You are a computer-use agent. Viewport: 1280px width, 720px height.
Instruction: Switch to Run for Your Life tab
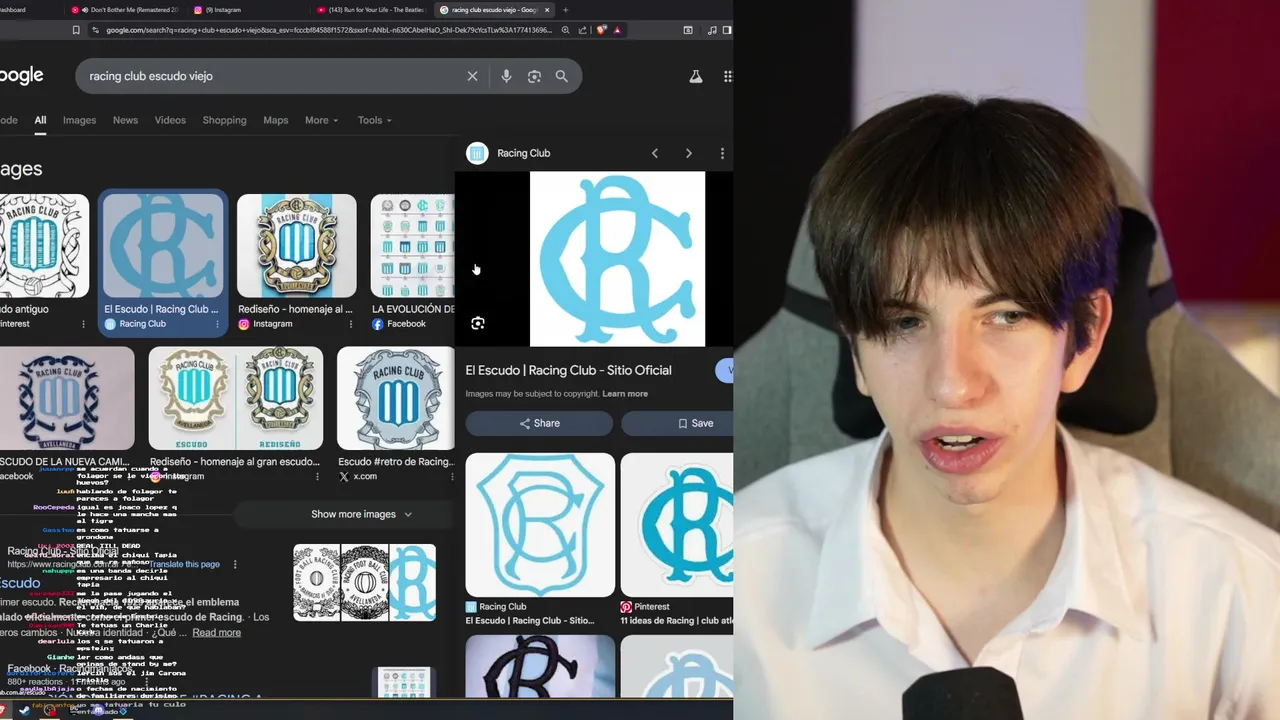369,10
